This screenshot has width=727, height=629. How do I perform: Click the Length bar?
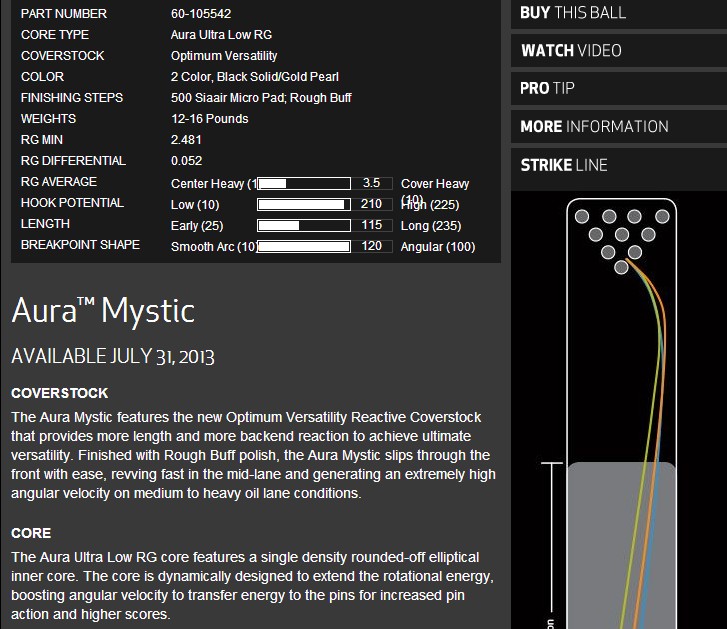pyautogui.click(x=304, y=225)
